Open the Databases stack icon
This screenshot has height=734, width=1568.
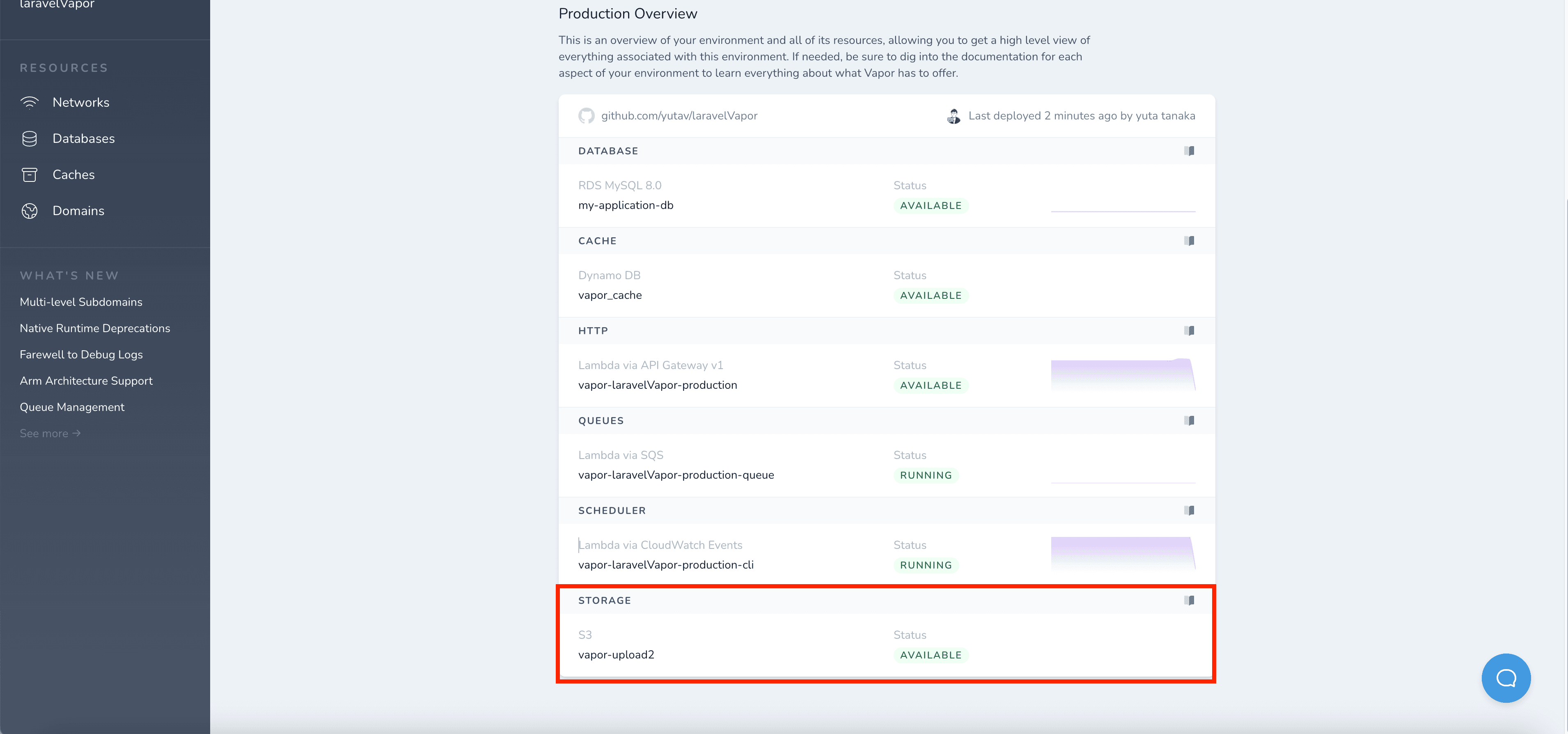click(x=29, y=139)
